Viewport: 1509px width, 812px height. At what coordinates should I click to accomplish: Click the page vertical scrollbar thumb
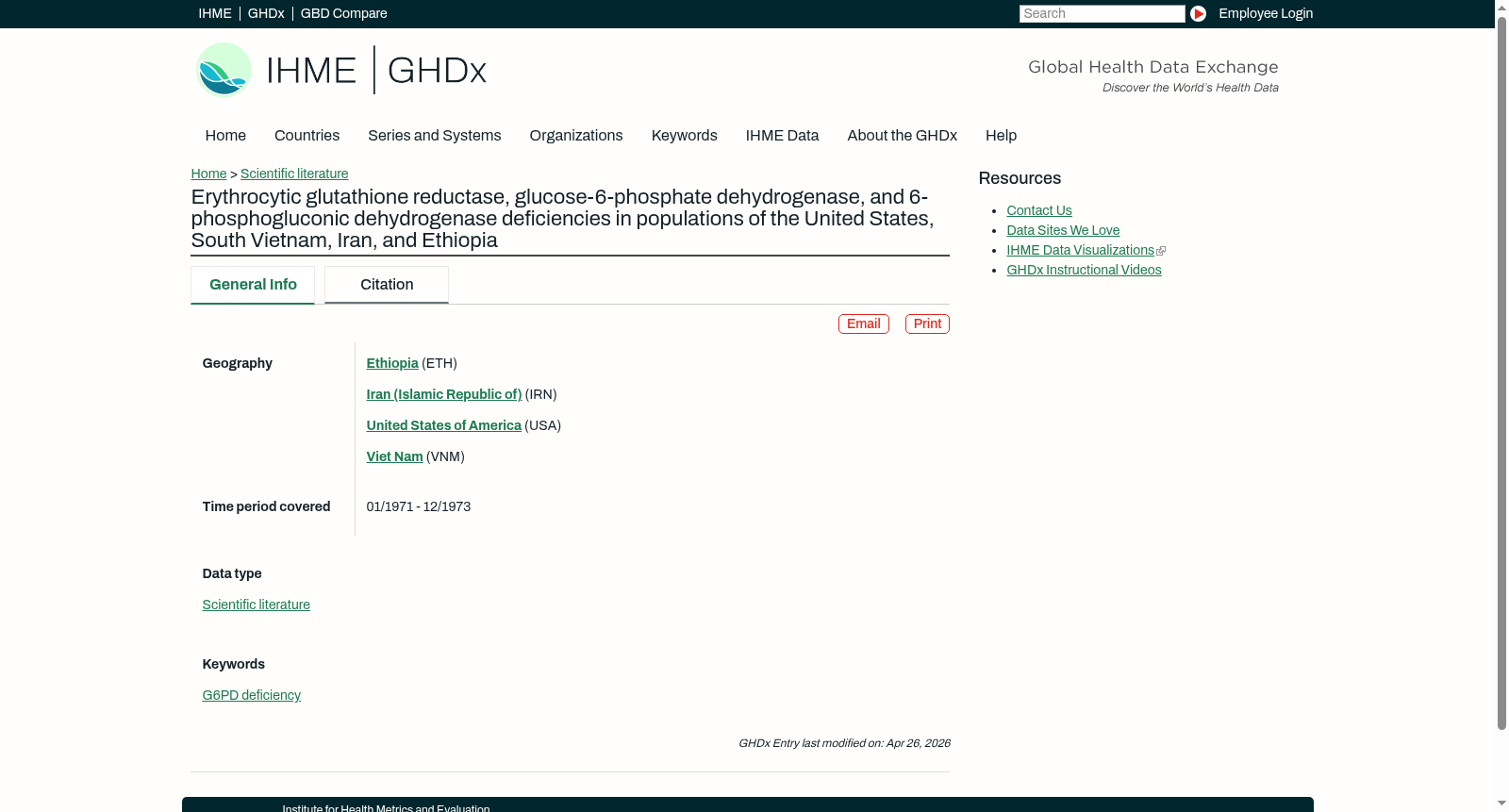(x=1501, y=373)
